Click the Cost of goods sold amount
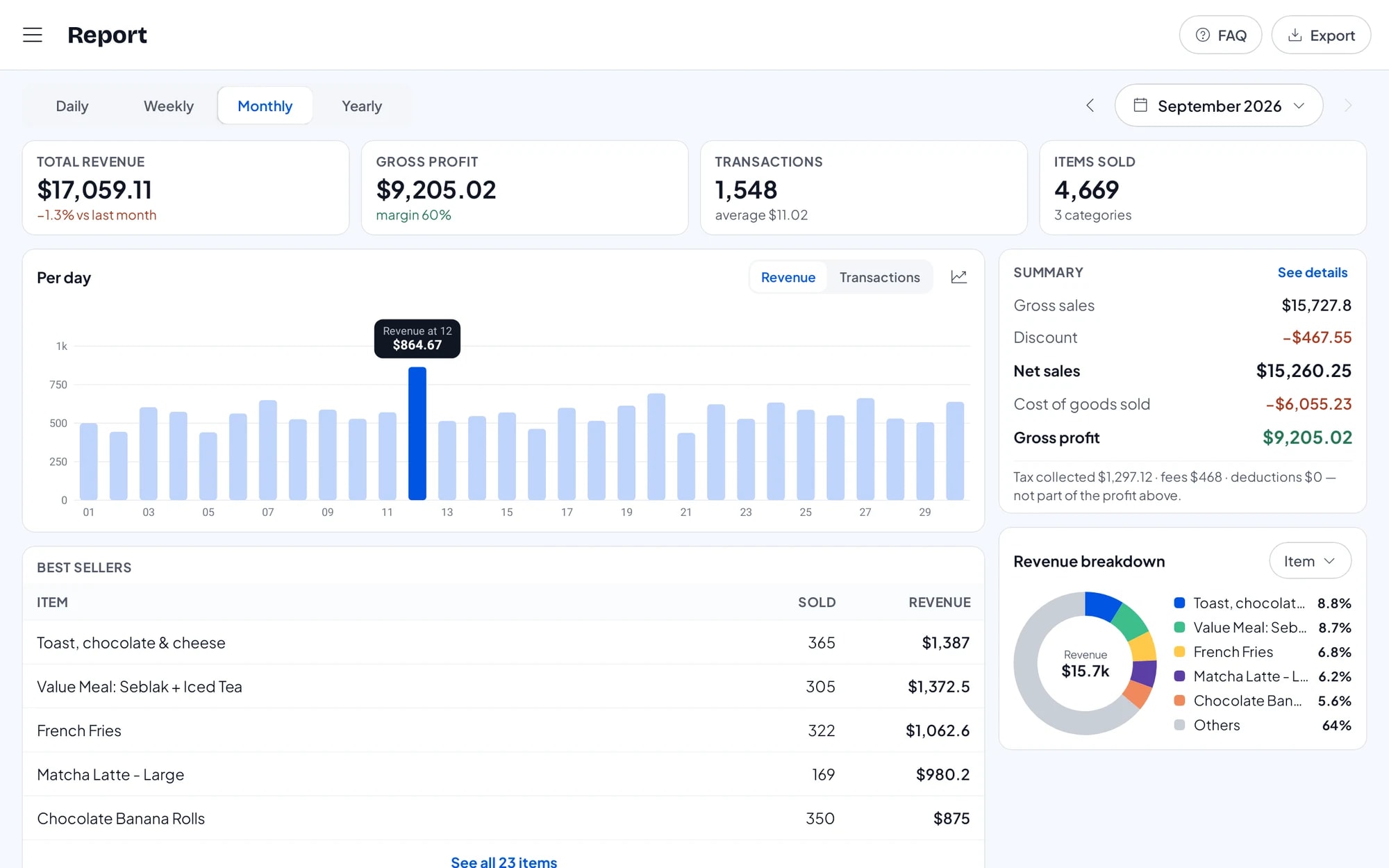This screenshot has width=1389, height=868. tap(1308, 404)
